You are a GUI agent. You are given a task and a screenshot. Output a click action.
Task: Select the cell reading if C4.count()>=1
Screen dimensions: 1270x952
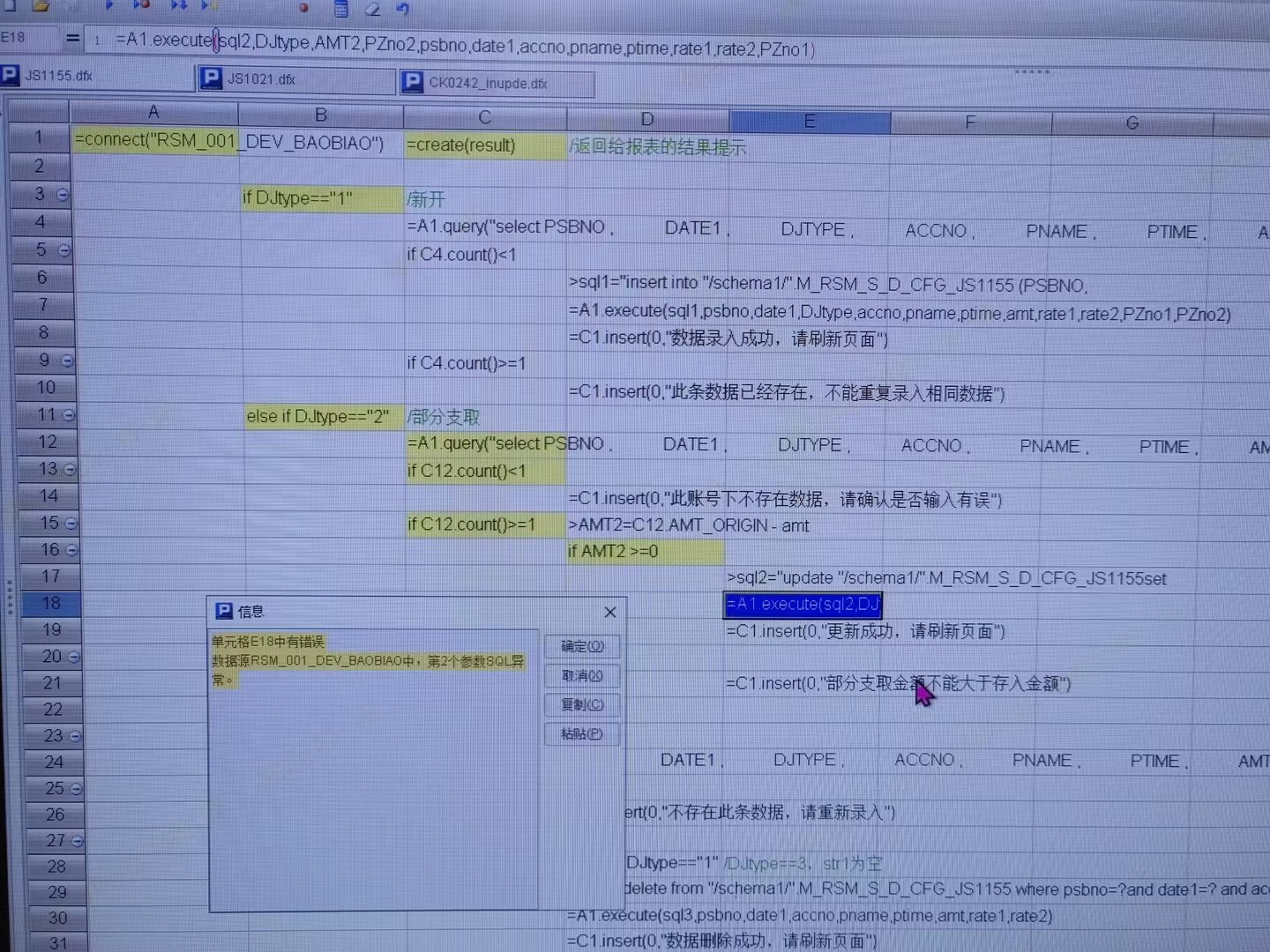[x=486, y=363]
